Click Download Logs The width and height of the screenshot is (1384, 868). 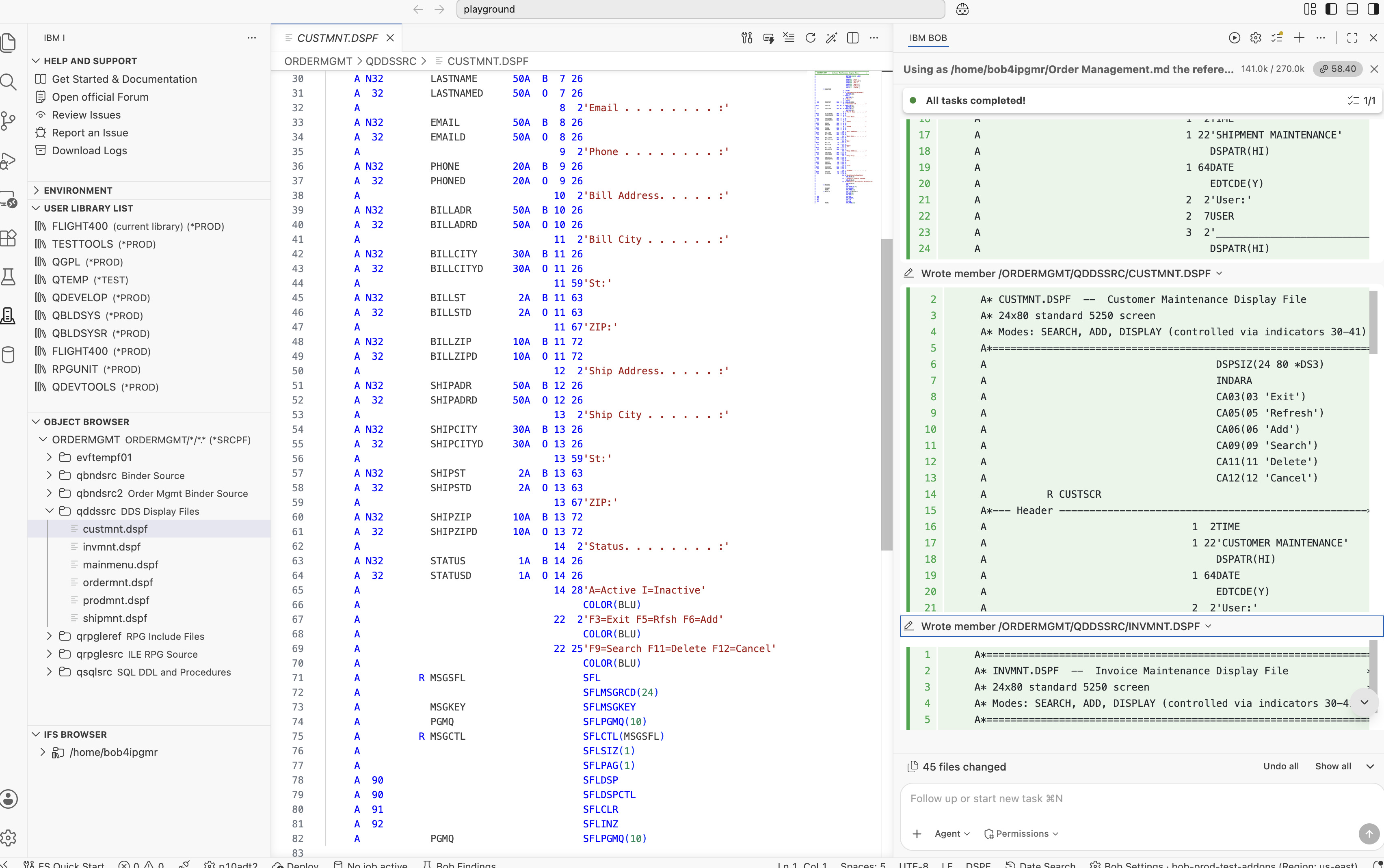coord(89,150)
